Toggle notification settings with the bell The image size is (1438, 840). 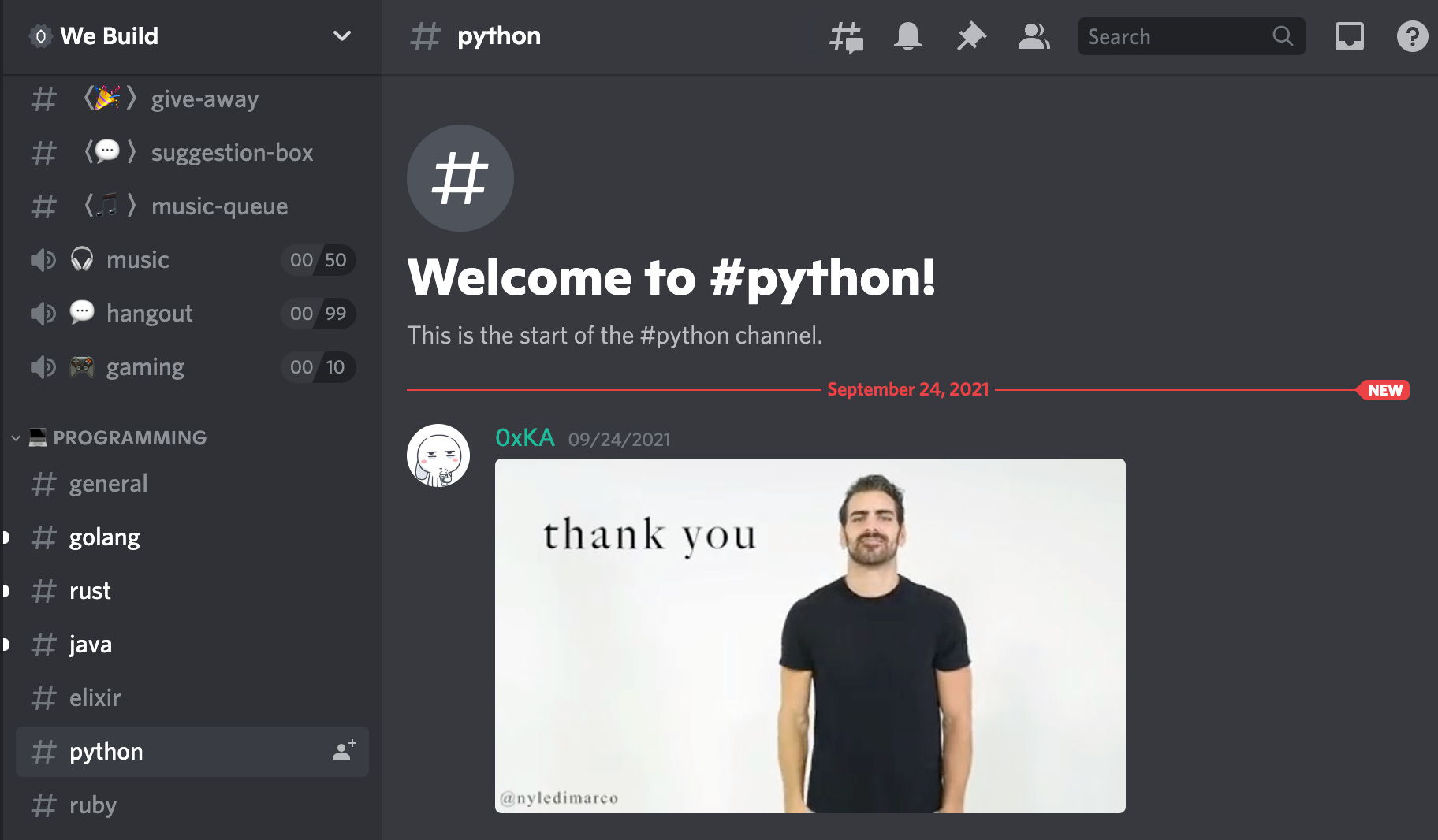(x=907, y=36)
